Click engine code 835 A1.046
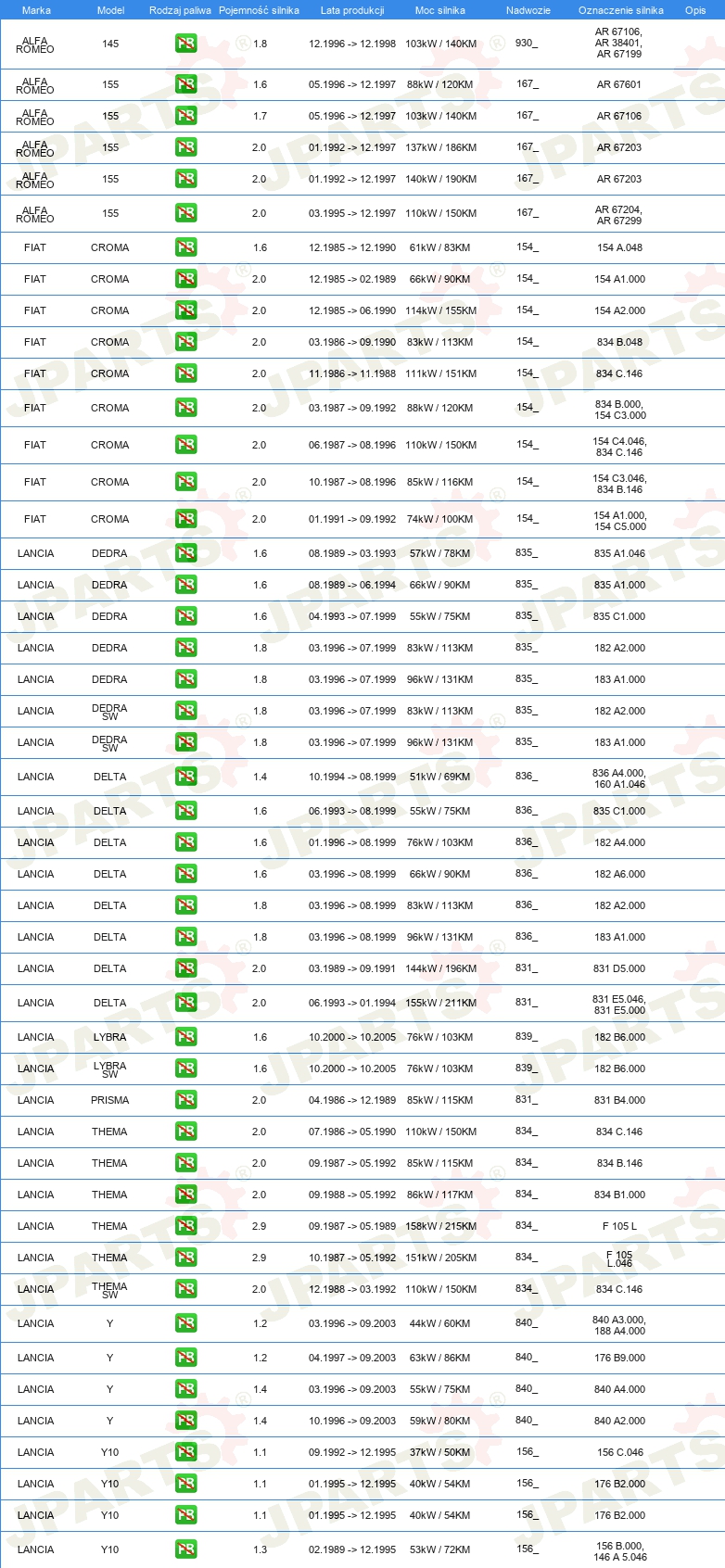Viewport: 725px width, 1568px height. 619,553
